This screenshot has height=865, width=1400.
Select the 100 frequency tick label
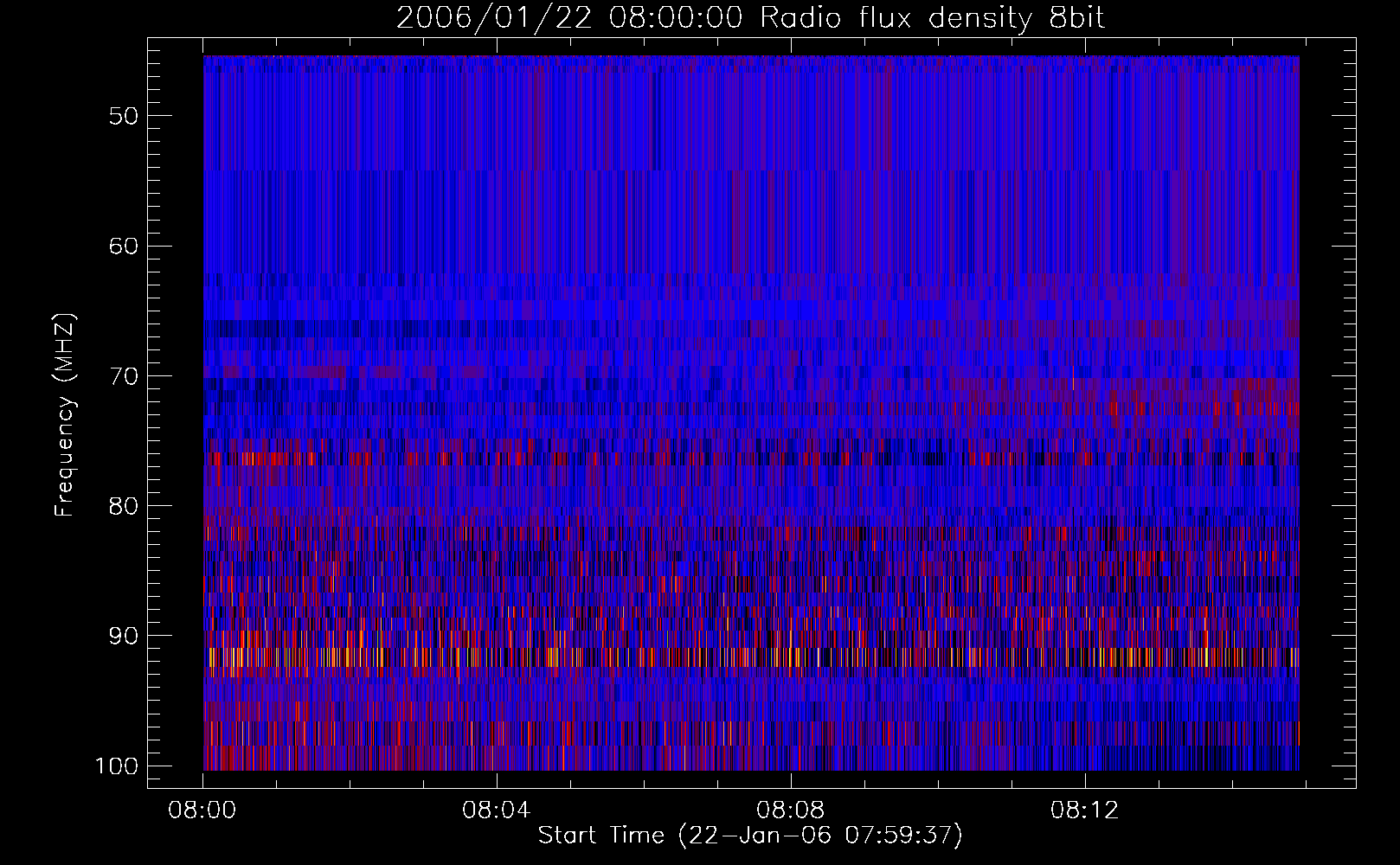click(x=115, y=766)
